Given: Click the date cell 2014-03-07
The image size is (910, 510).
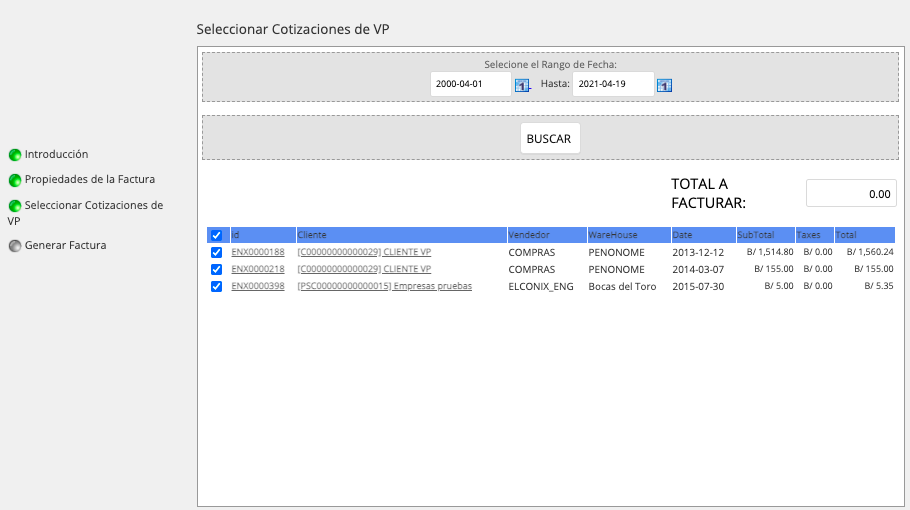Looking at the screenshot, I should pyautogui.click(x=698, y=269).
